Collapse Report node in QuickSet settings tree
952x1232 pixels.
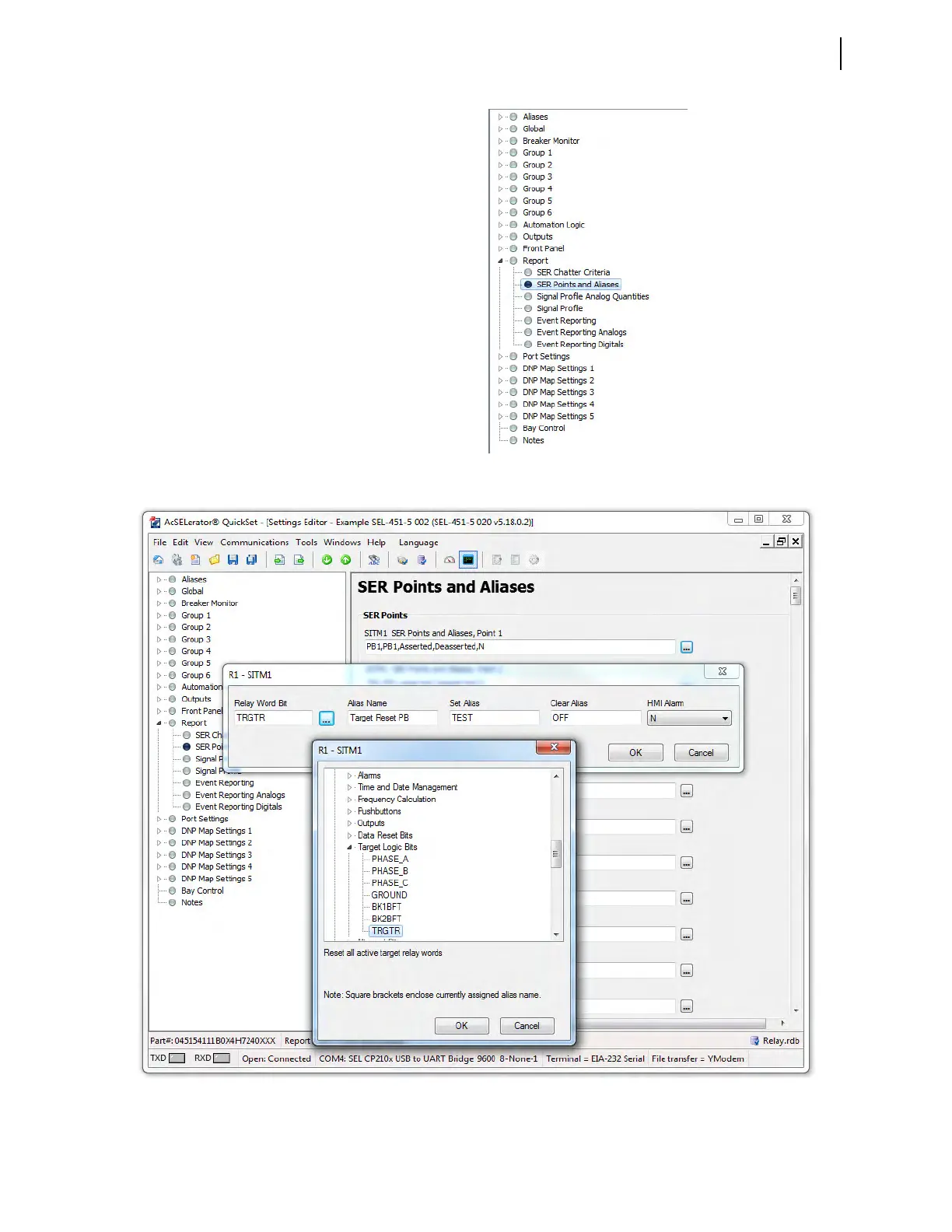pos(159,723)
